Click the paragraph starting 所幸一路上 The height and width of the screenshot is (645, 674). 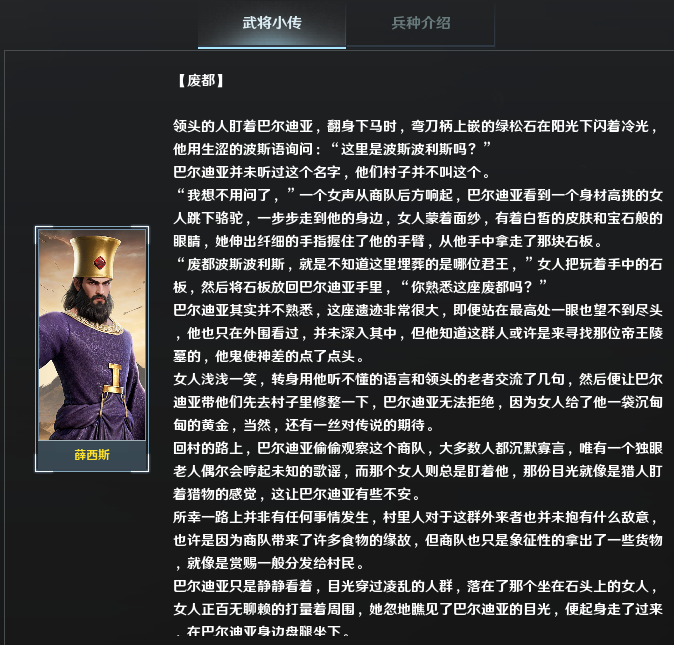point(417,540)
